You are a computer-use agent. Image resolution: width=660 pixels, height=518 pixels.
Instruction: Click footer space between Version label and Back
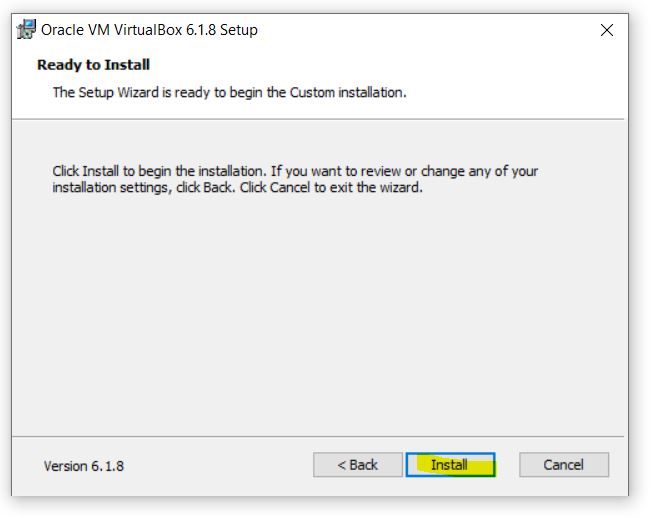[220, 466]
